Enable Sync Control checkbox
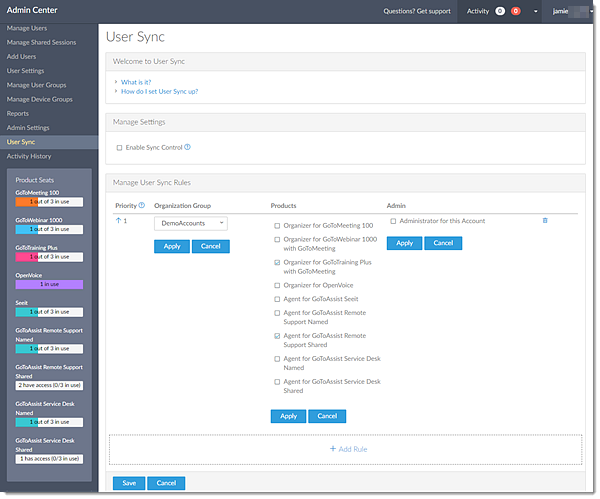The image size is (600, 499). (x=119, y=148)
